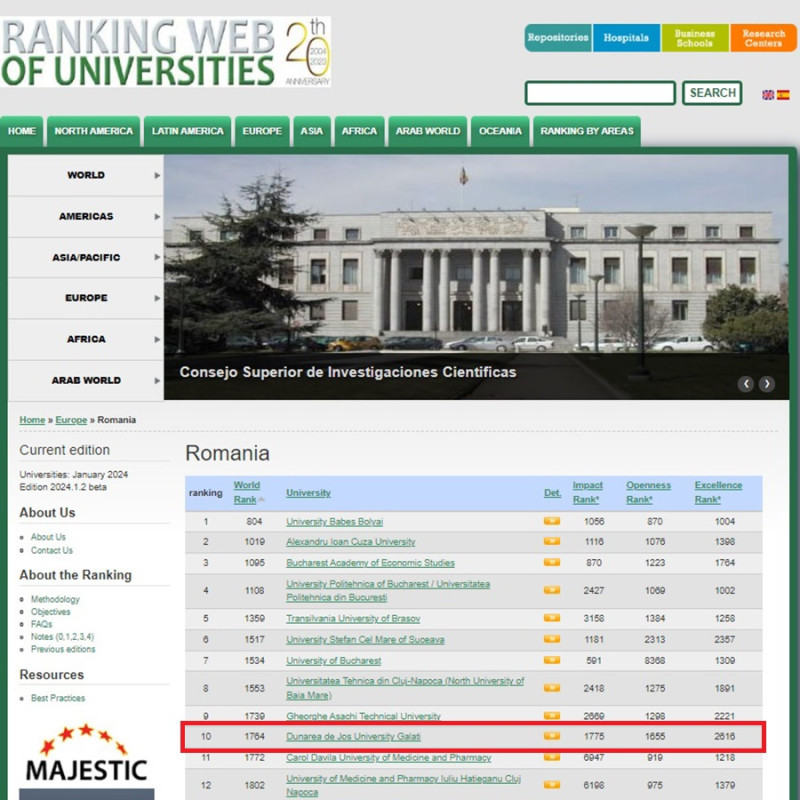The image size is (800, 800).
Task: Open Notes (0,1,2,3,4) link
Action: (62, 637)
